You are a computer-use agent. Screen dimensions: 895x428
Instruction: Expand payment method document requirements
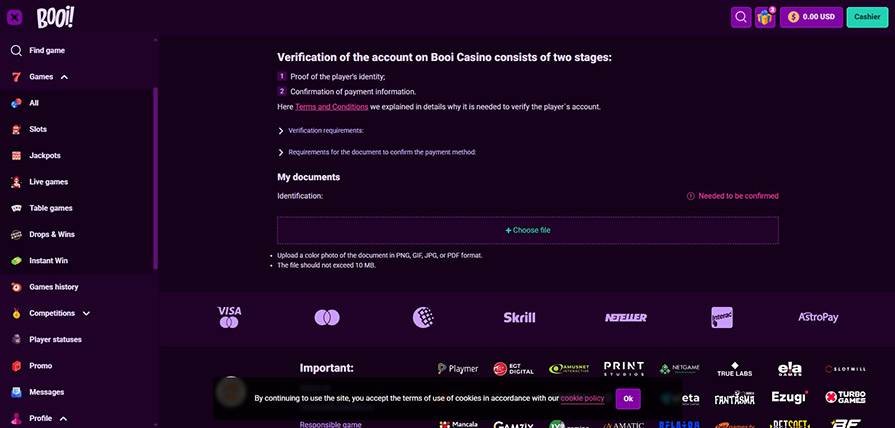[x=381, y=152]
